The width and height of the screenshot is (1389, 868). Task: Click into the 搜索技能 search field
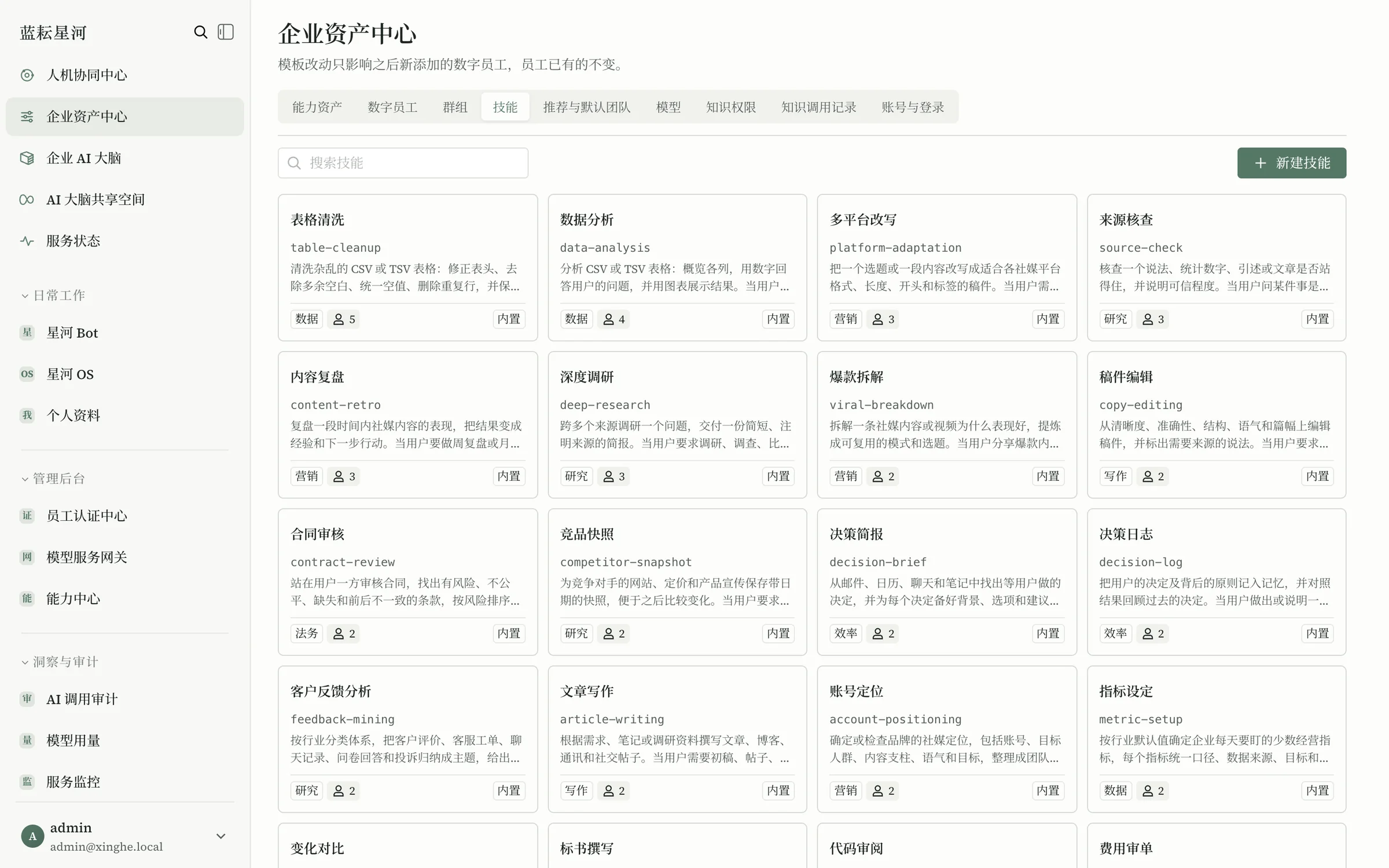point(403,163)
